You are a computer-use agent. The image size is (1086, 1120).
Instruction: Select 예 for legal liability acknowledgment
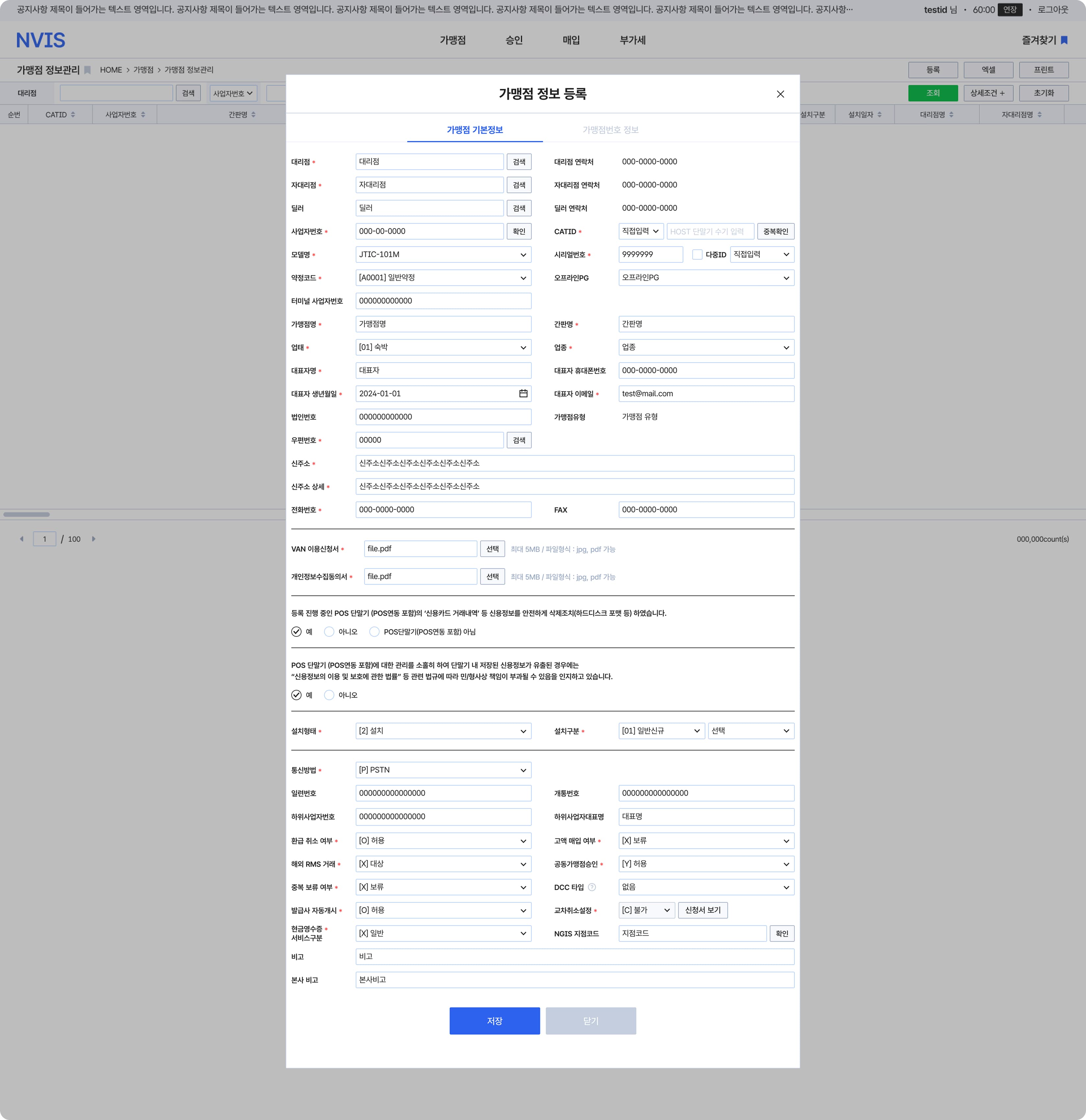tap(296, 695)
